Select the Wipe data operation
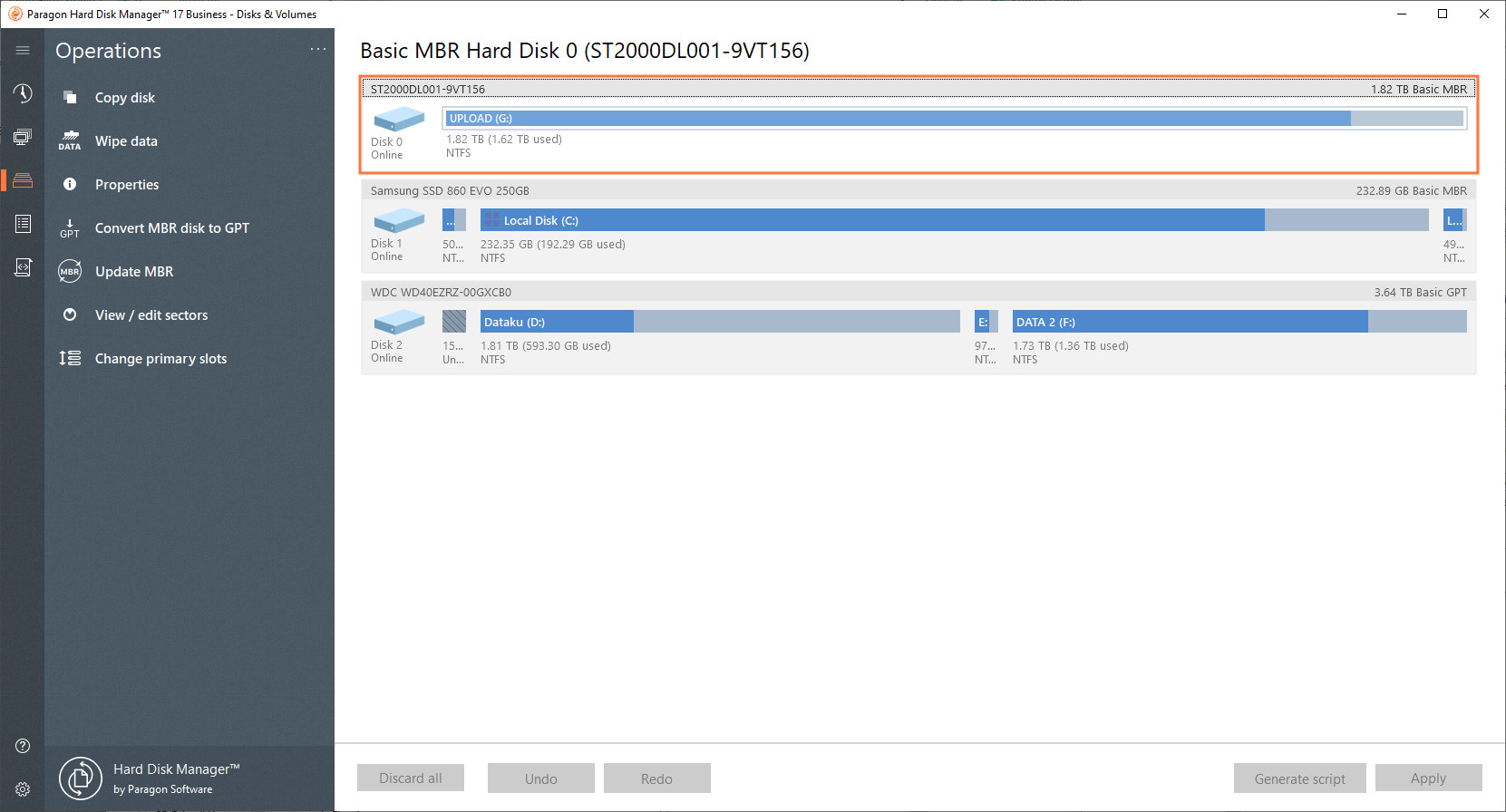1506x812 pixels. point(126,141)
